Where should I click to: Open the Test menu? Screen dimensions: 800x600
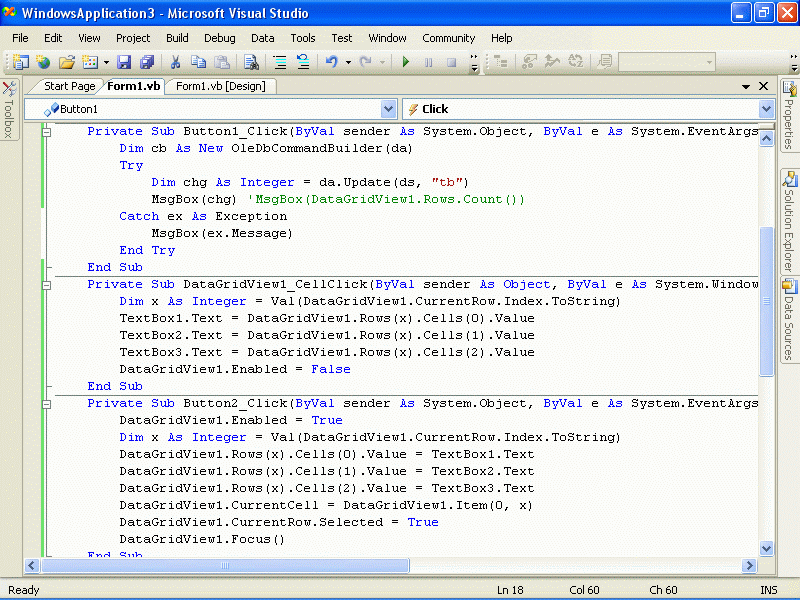(x=342, y=38)
